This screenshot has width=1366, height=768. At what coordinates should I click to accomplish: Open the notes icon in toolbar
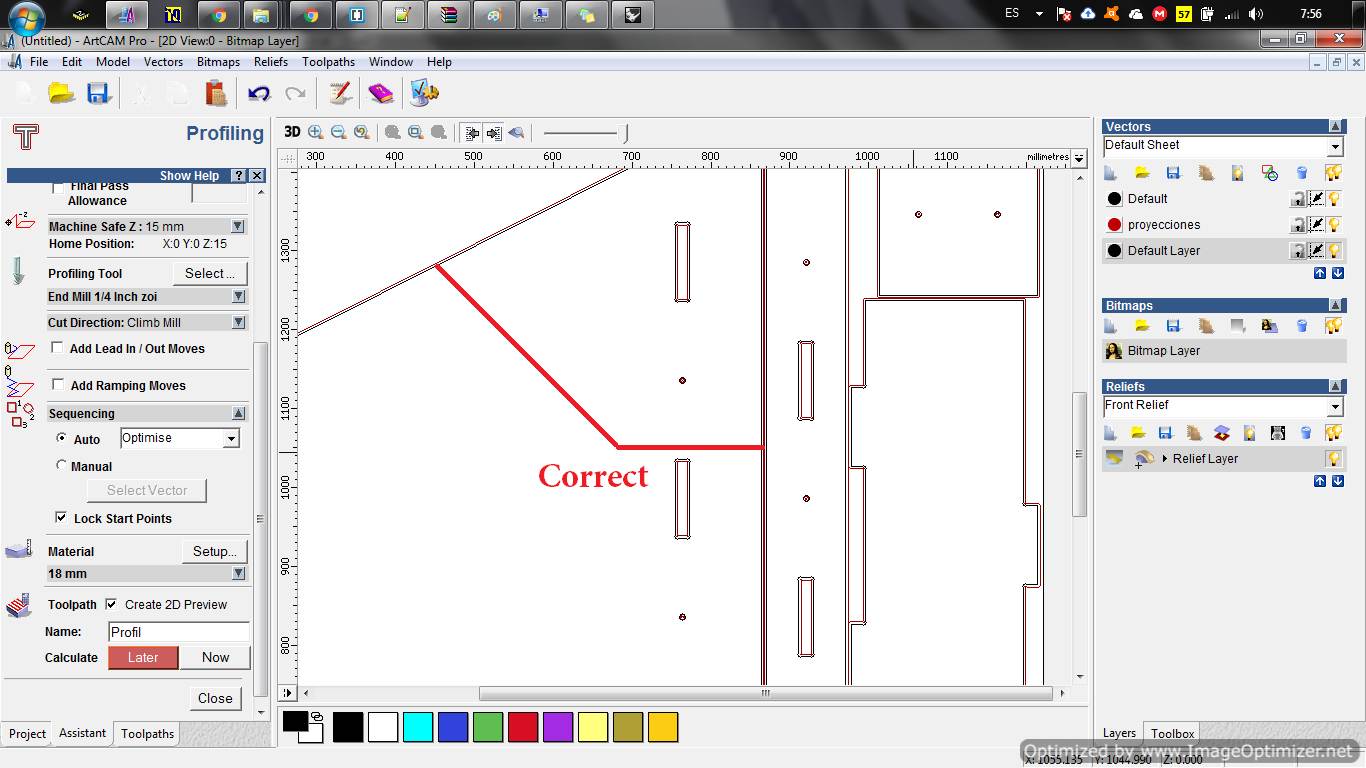coord(340,94)
